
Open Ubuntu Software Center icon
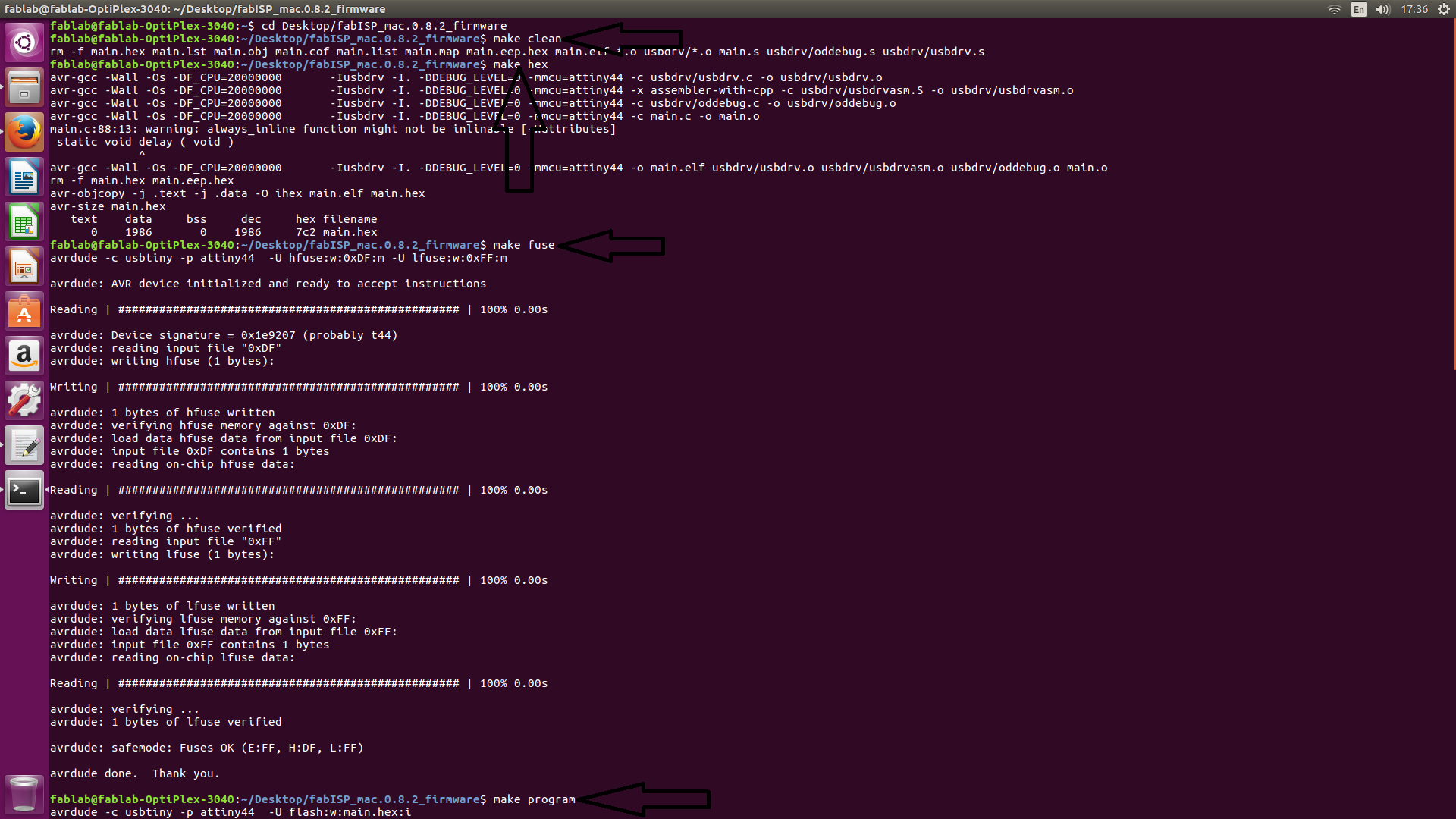(x=24, y=311)
